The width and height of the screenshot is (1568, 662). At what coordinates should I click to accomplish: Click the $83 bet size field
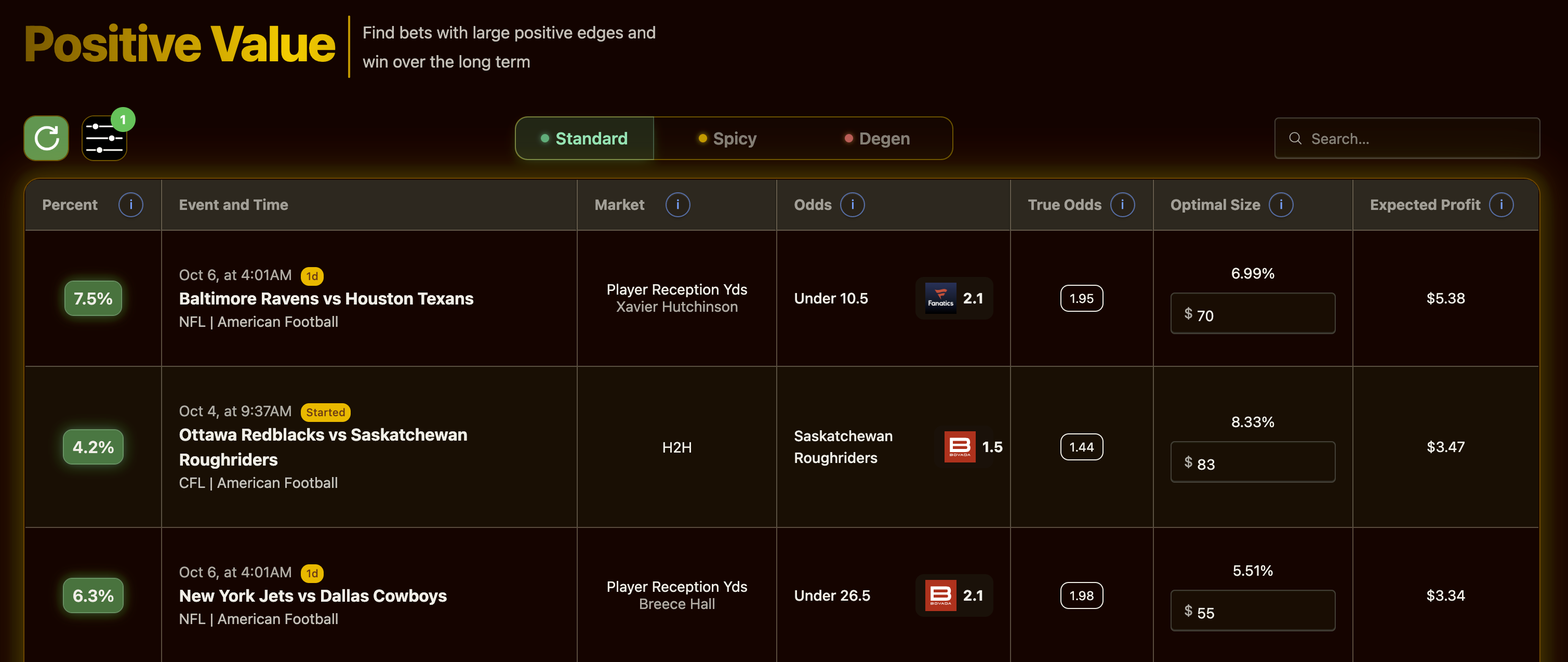[1253, 464]
